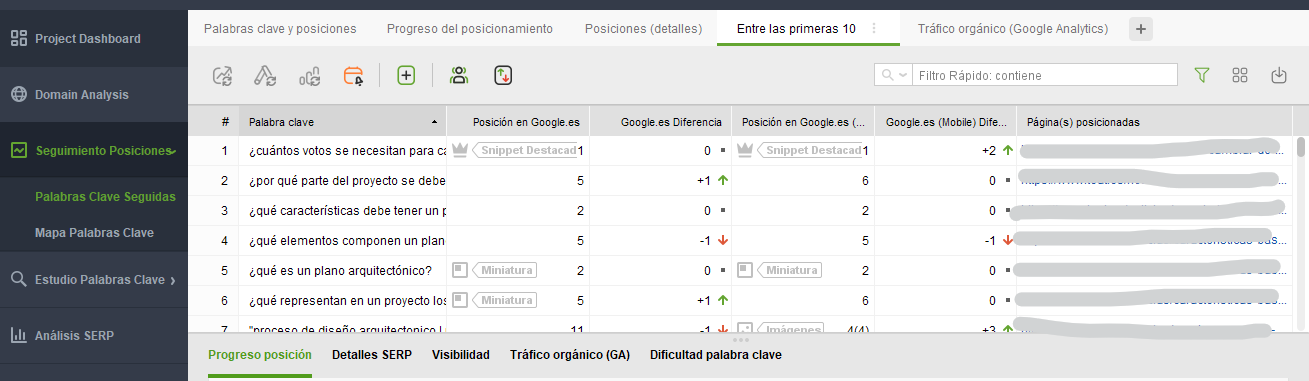Image resolution: width=1309 pixels, height=381 pixels.
Task: Open the quick filter search dropdown
Action: click(893, 75)
